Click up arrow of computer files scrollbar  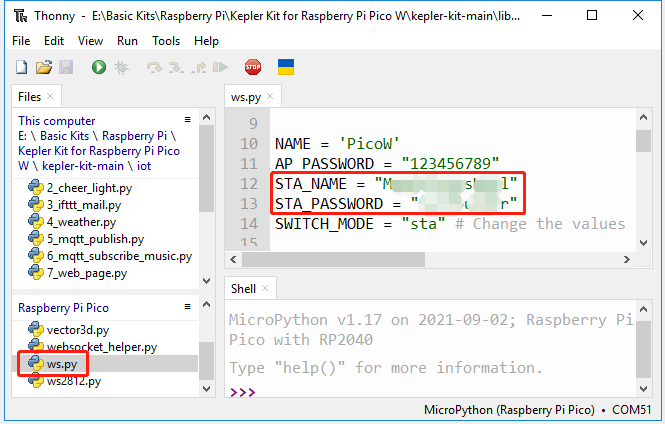coord(207,117)
